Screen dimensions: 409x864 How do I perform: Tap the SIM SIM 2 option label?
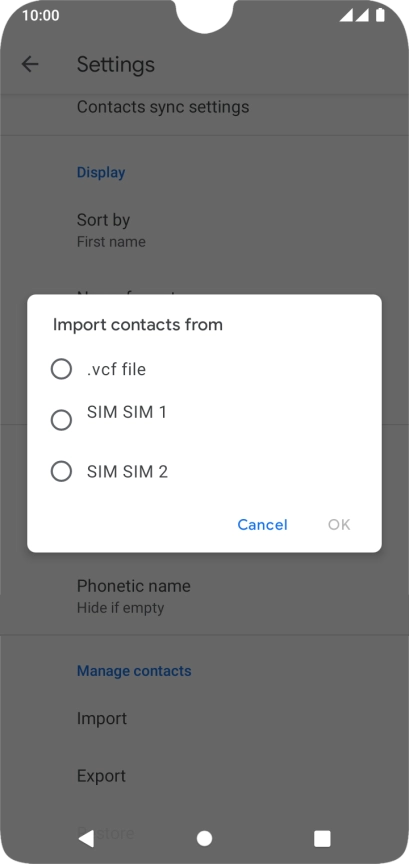(127, 472)
